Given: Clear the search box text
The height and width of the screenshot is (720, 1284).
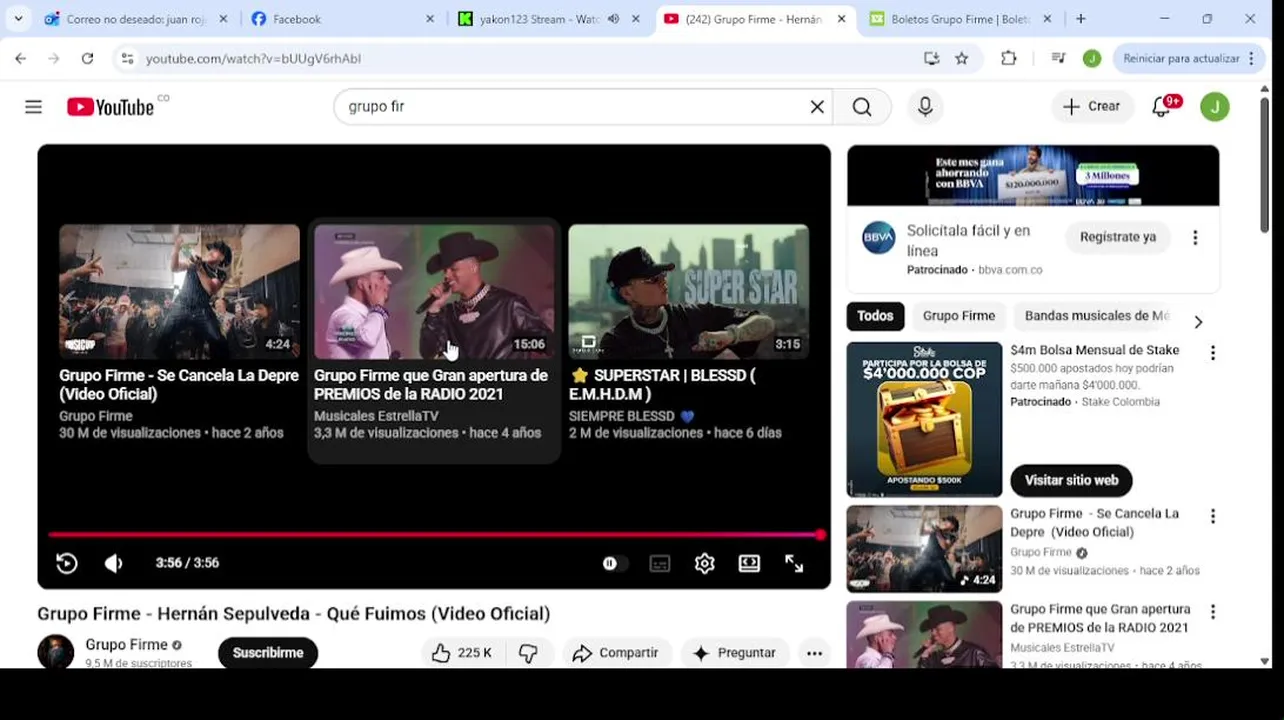Looking at the screenshot, I should (x=817, y=106).
